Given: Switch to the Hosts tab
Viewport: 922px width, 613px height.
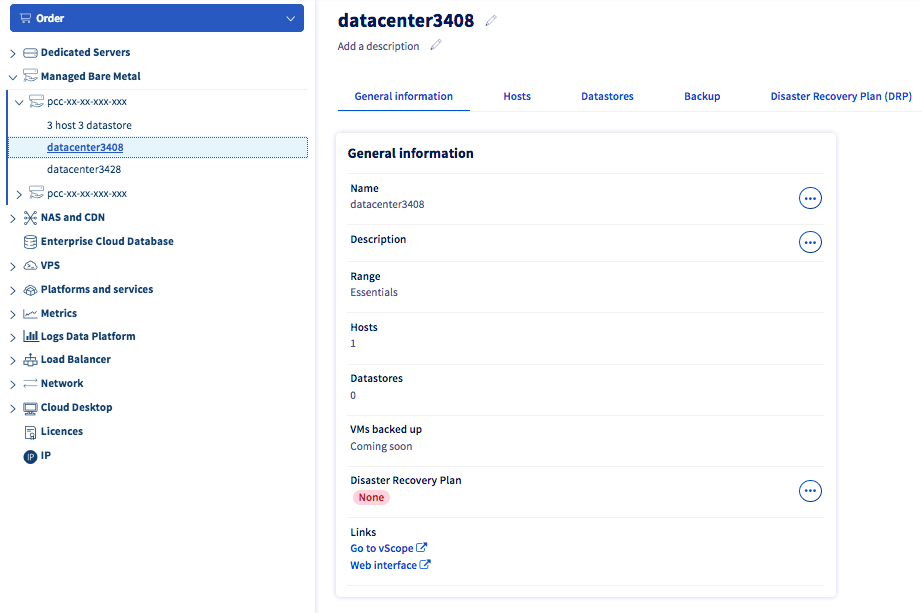Looking at the screenshot, I should [x=517, y=96].
